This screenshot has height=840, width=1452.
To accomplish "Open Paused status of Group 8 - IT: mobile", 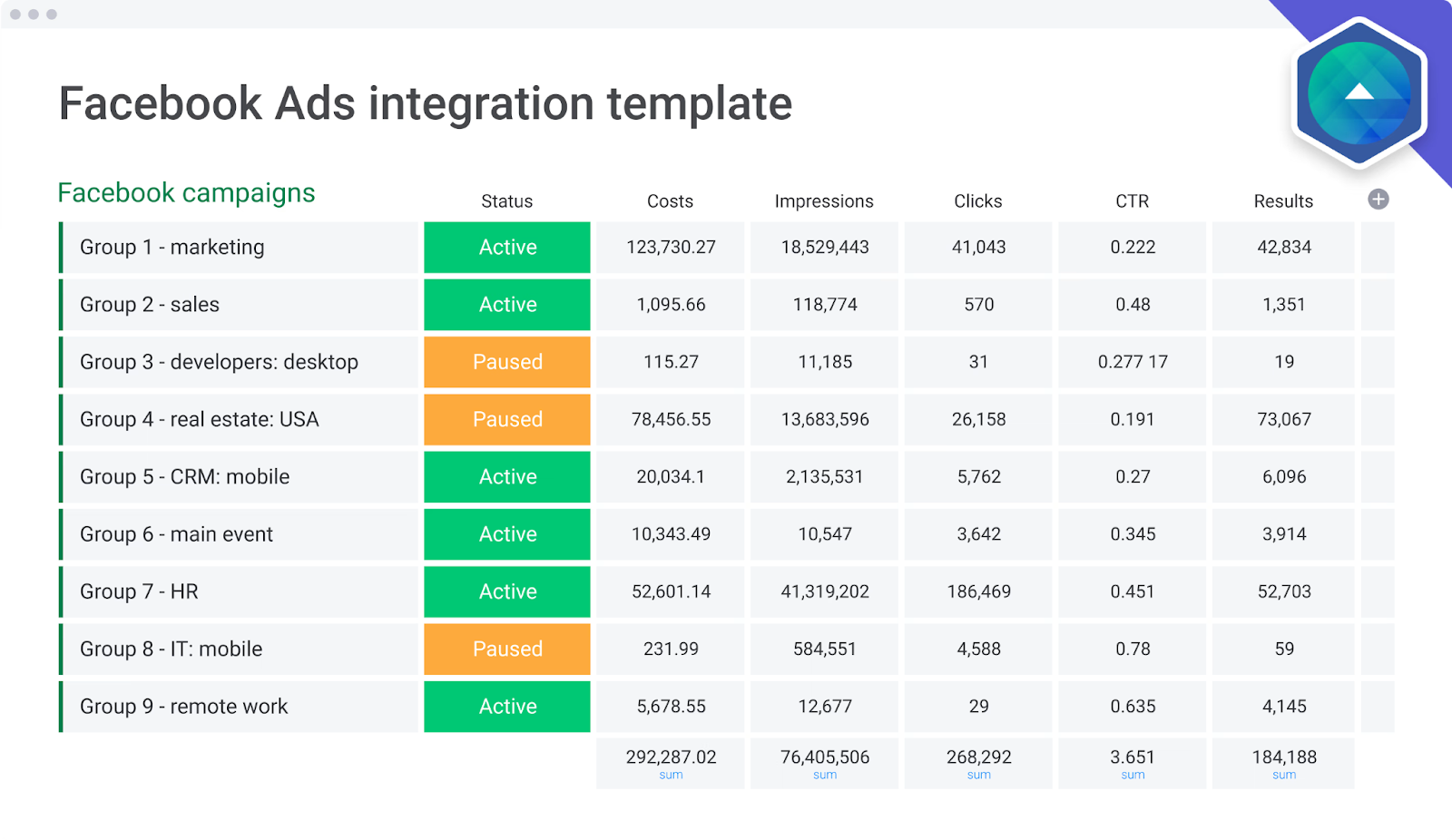I will 507,650.
